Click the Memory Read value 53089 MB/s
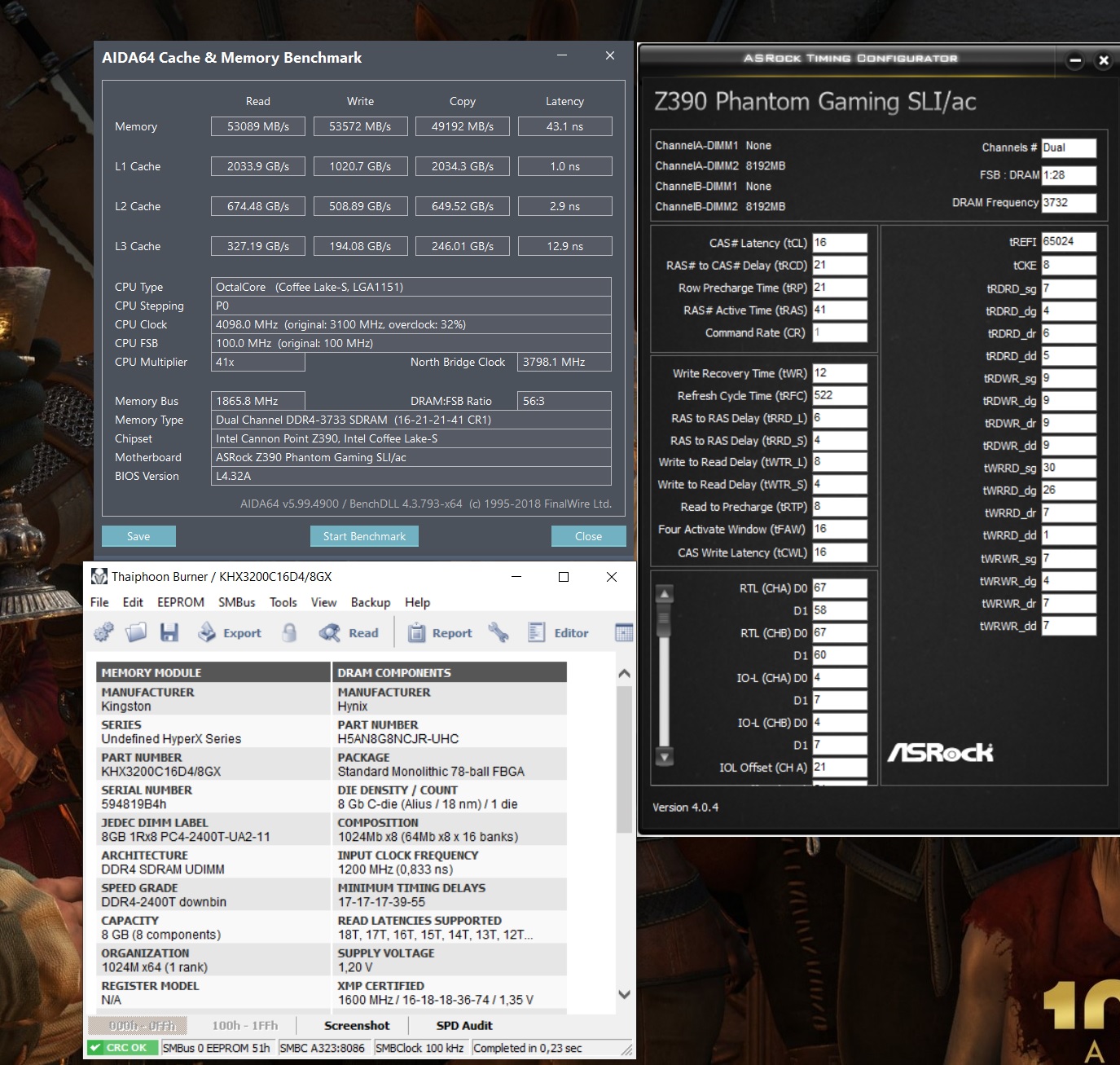 click(258, 126)
